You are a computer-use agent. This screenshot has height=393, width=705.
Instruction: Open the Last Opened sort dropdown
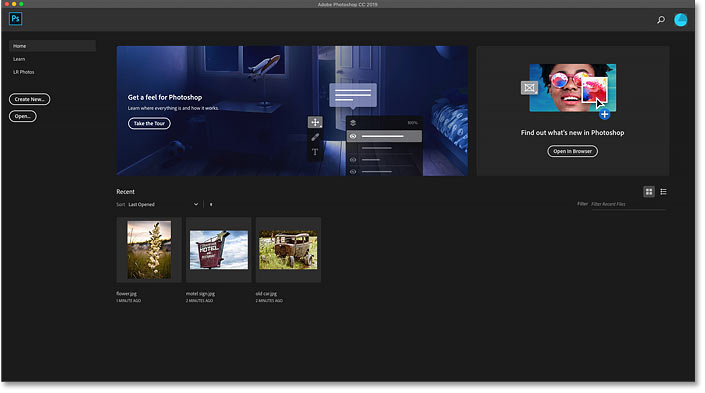point(163,205)
